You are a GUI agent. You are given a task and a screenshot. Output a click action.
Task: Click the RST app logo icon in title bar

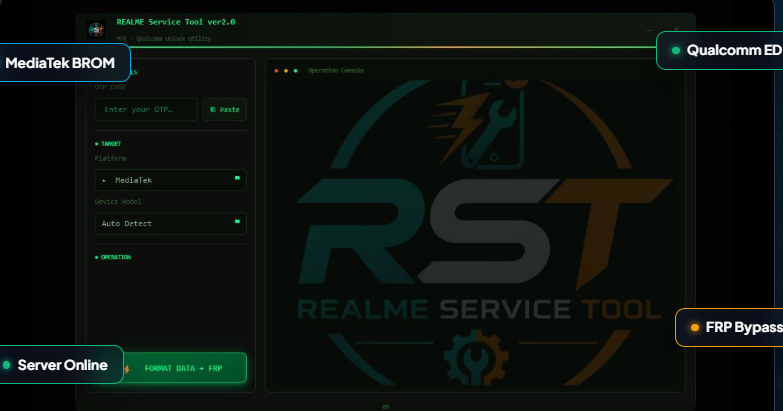[96, 30]
